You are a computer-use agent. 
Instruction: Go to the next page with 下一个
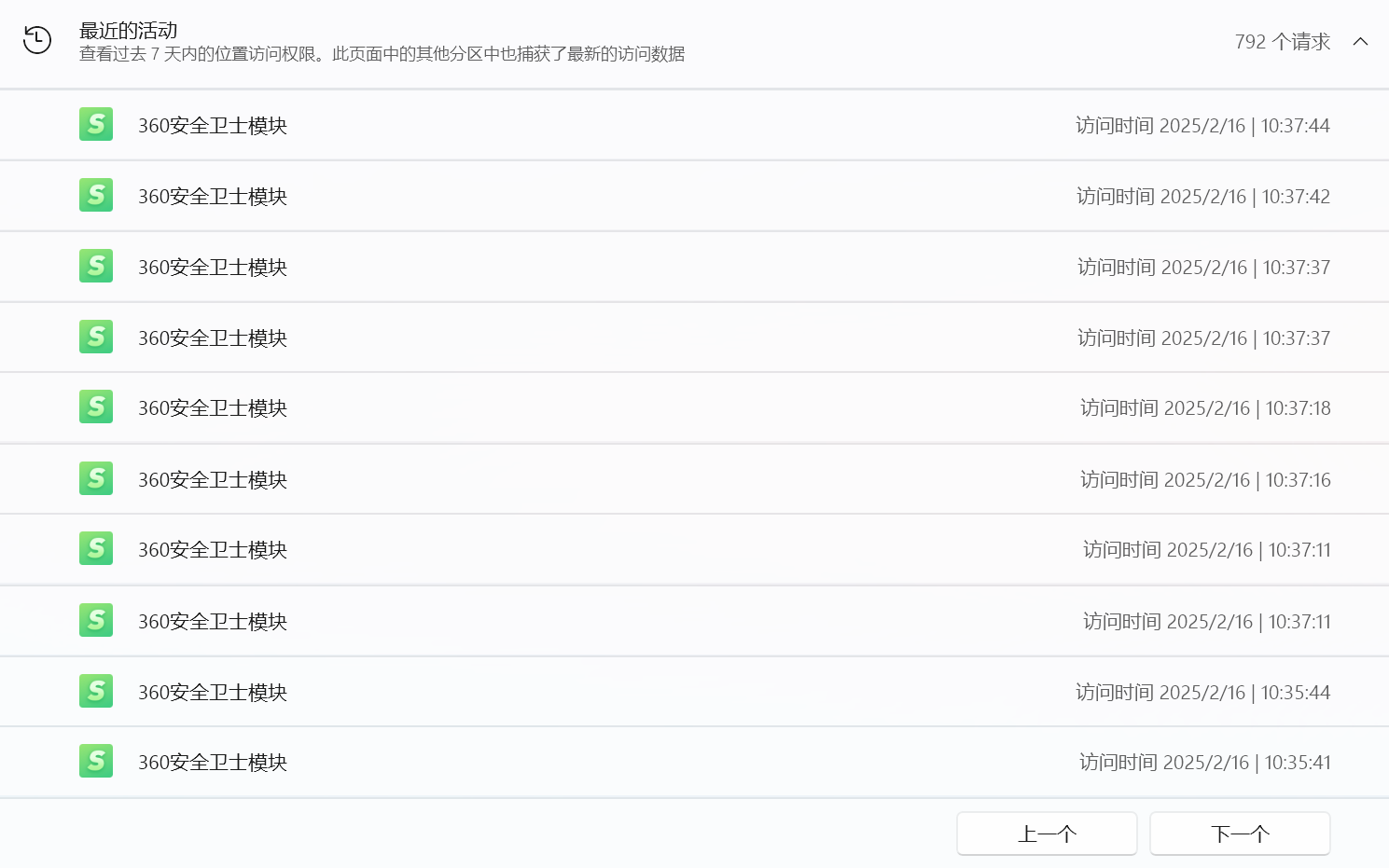pyautogui.click(x=1240, y=834)
